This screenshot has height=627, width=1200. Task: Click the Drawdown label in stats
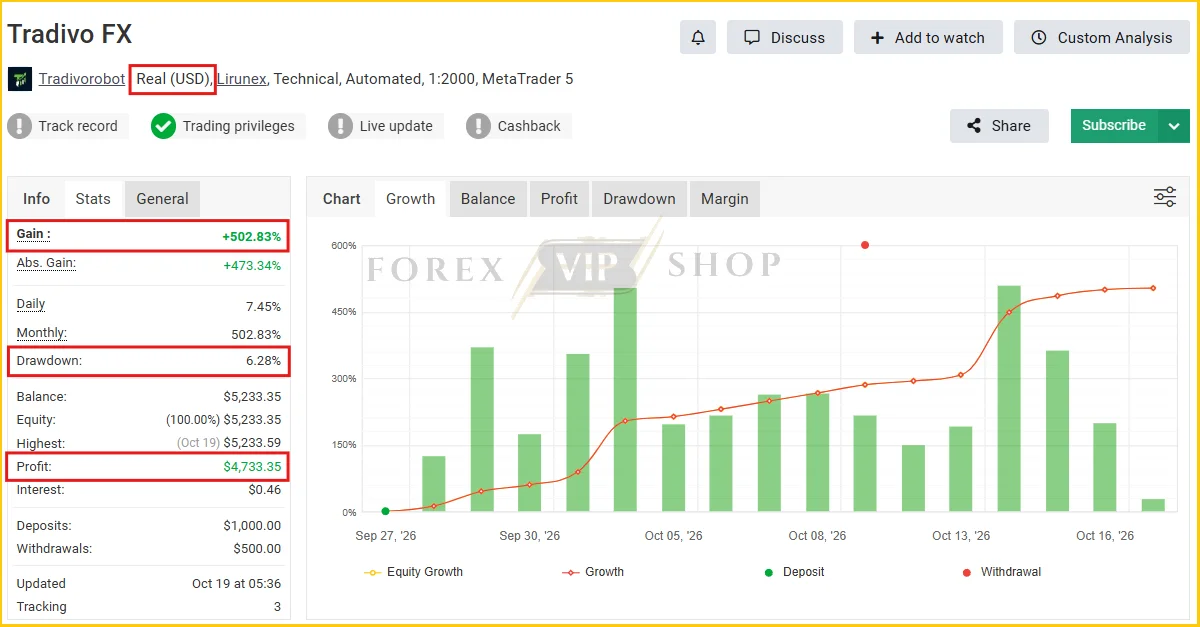pyautogui.click(x=49, y=360)
